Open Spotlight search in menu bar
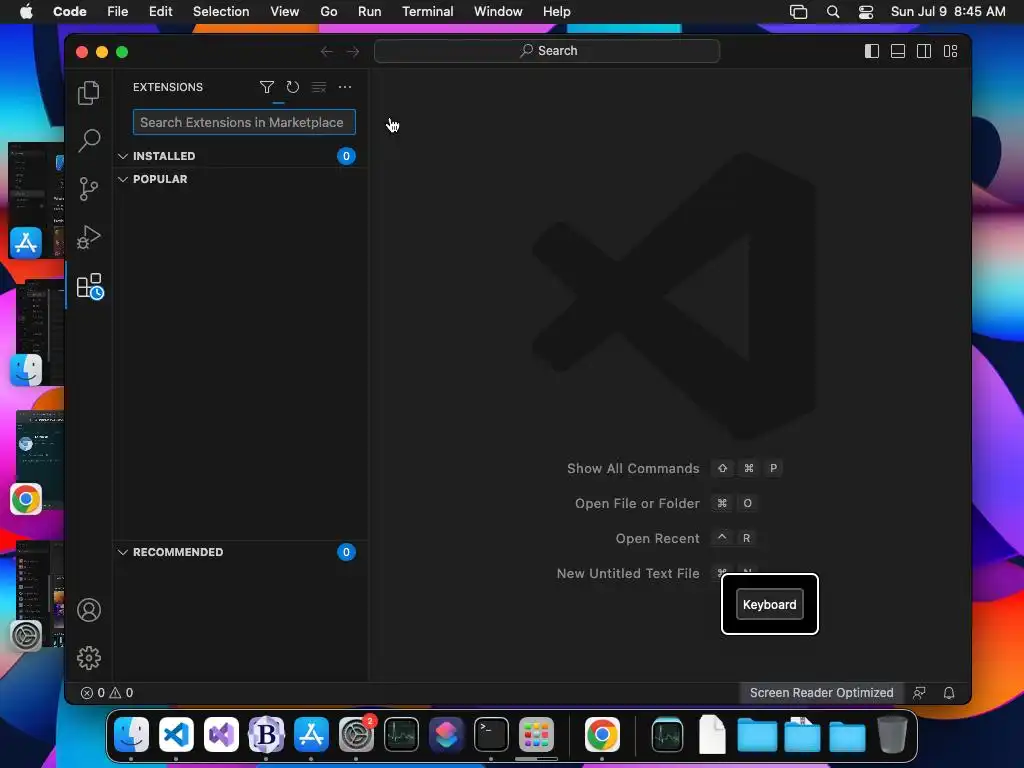 pos(833,12)
